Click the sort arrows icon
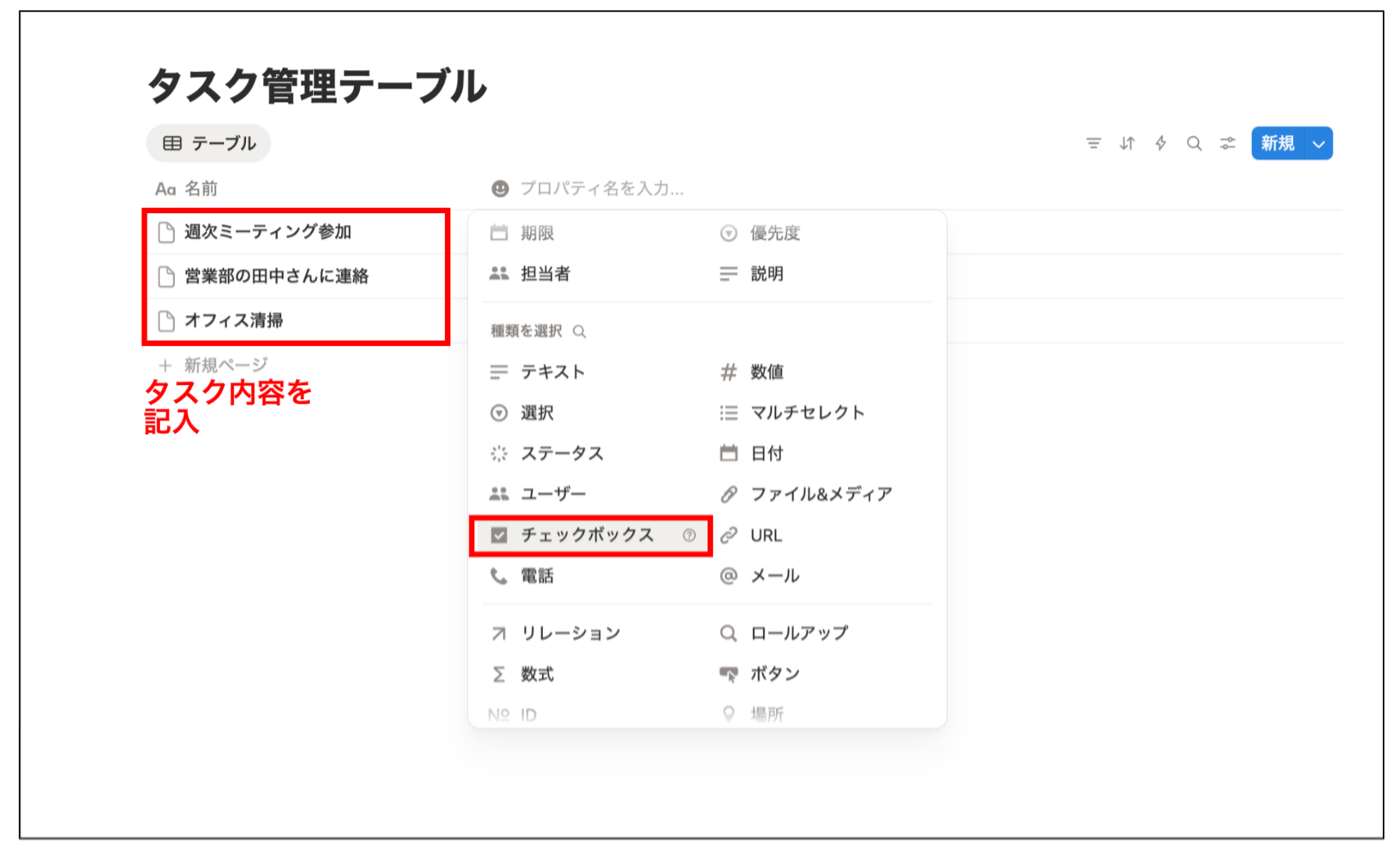The height and width of the screenshot is (855, 1400). (x=1127, y=144)
